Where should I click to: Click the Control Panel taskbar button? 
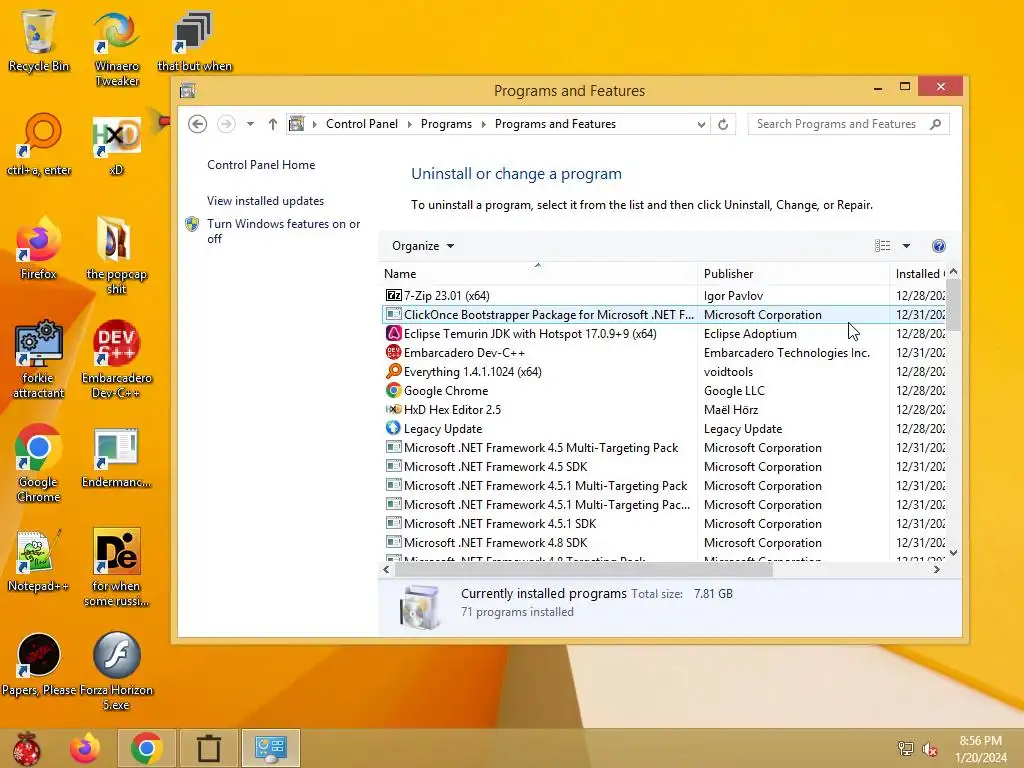(x=270, y=748)
